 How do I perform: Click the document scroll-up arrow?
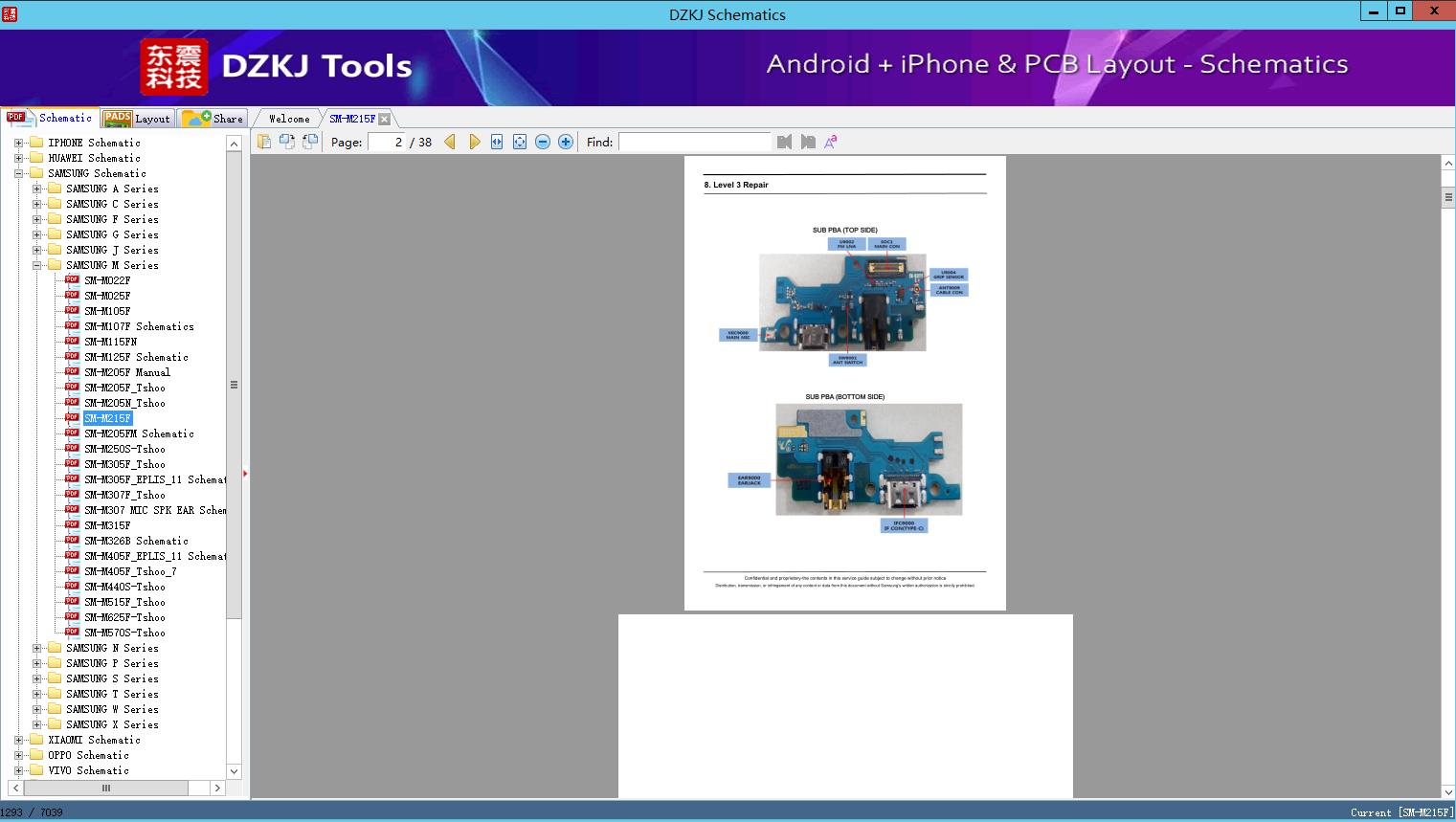[x=1448, y=164]
